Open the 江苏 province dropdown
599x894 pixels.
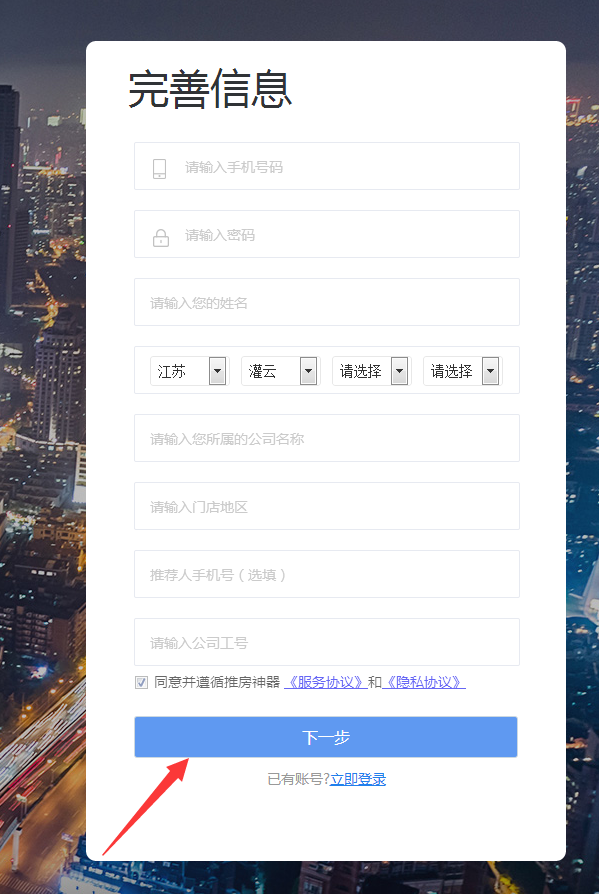coord(189,371)
